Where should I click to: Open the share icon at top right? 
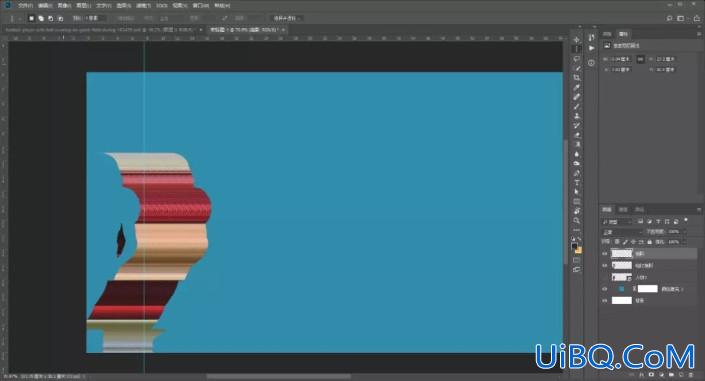pos(696,18)
